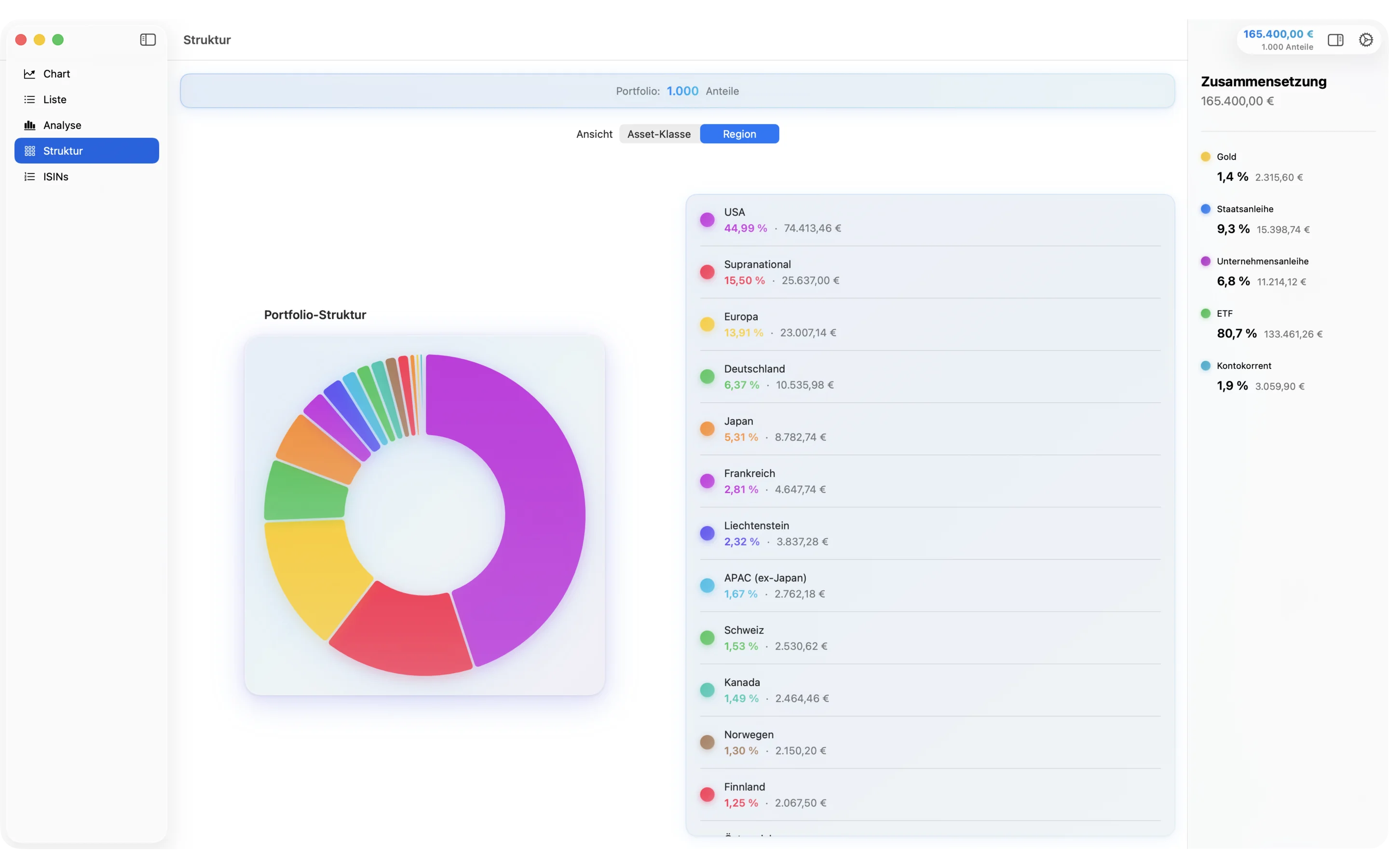Open settings via the gear icon
The image size is (1389, 868).
[1366, 39]
